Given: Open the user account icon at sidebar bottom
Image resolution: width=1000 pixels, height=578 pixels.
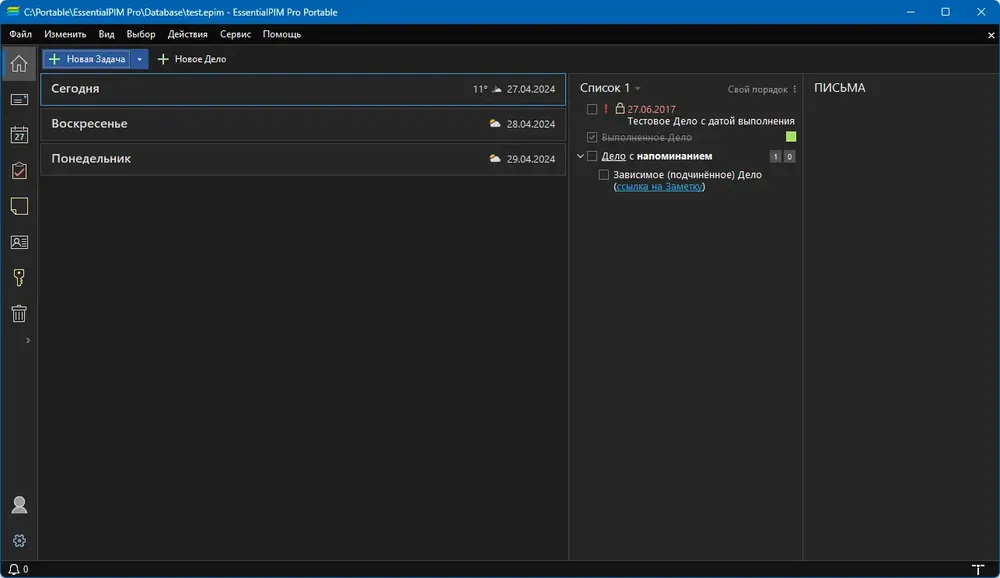Looking at the screenshot, I should click(19, 505).
